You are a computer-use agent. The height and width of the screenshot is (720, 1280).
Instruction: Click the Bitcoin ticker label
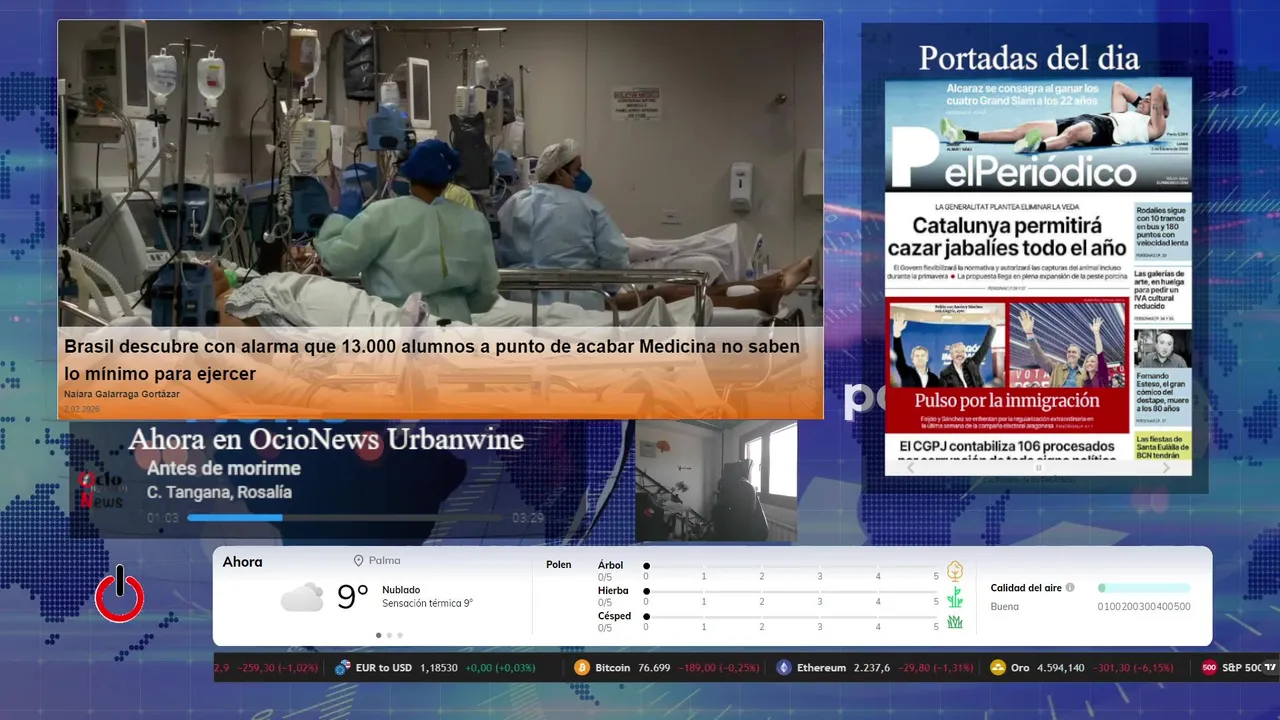point(615,667)
